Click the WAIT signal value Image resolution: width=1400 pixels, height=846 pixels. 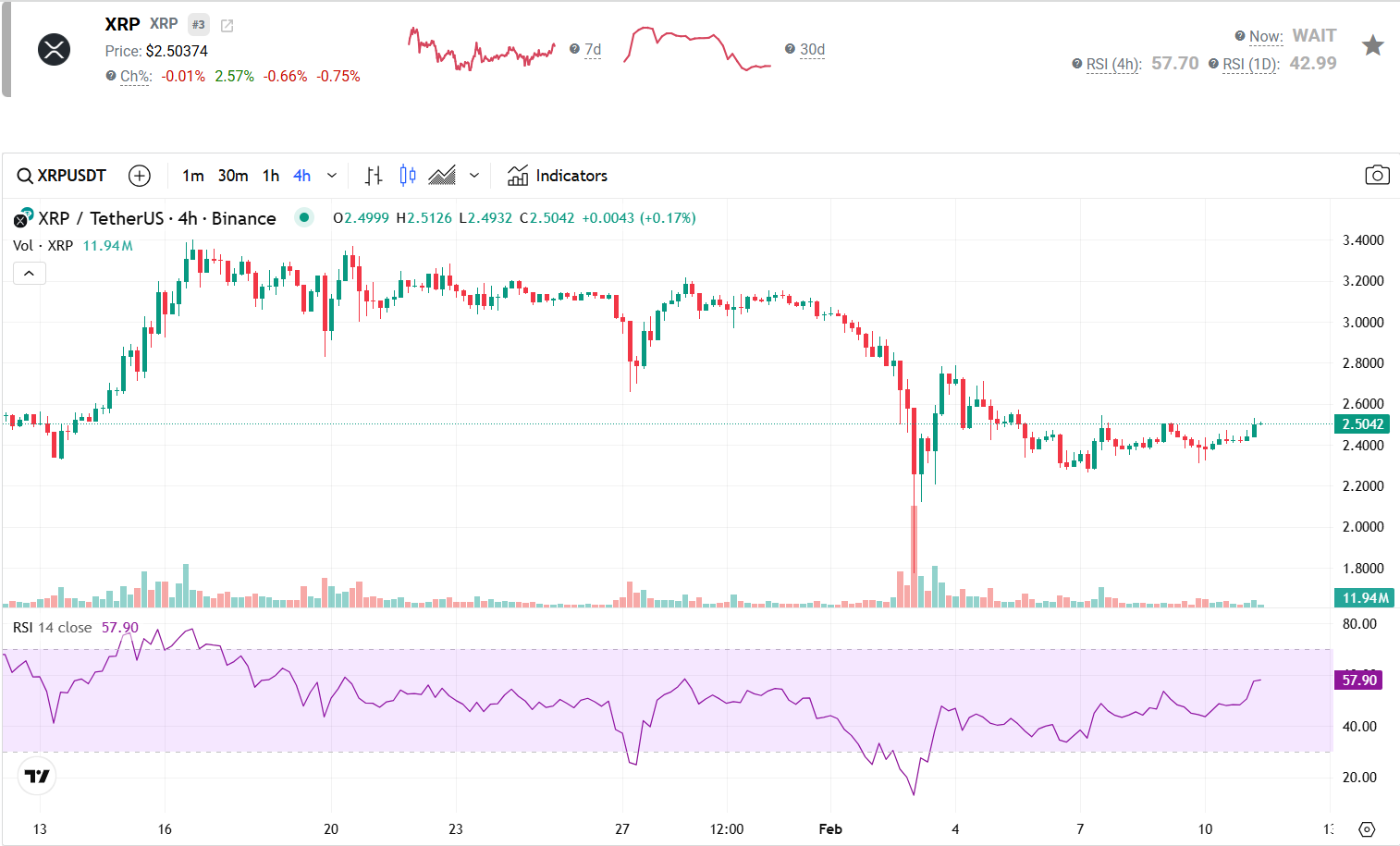point(1314,35)
